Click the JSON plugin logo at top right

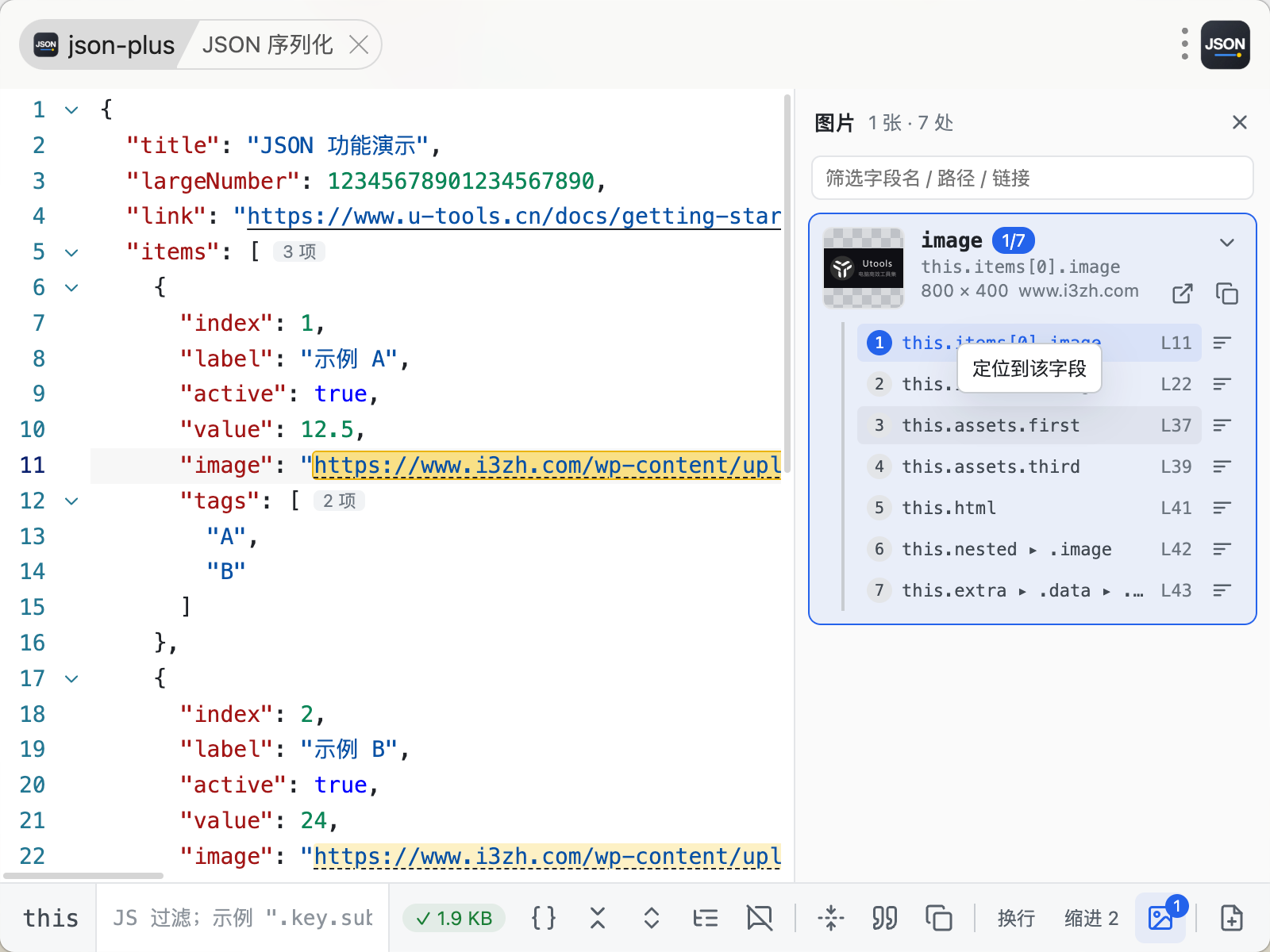click(x=1225, y=44)
